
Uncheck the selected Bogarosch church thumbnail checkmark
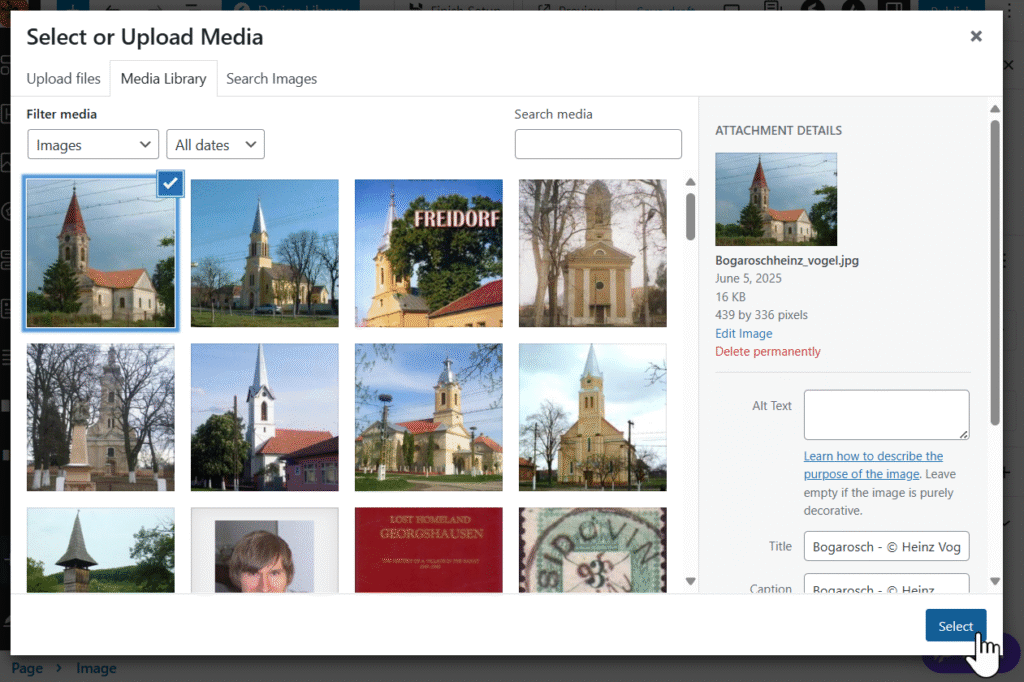pyautogui.click(x=170, y=184)
